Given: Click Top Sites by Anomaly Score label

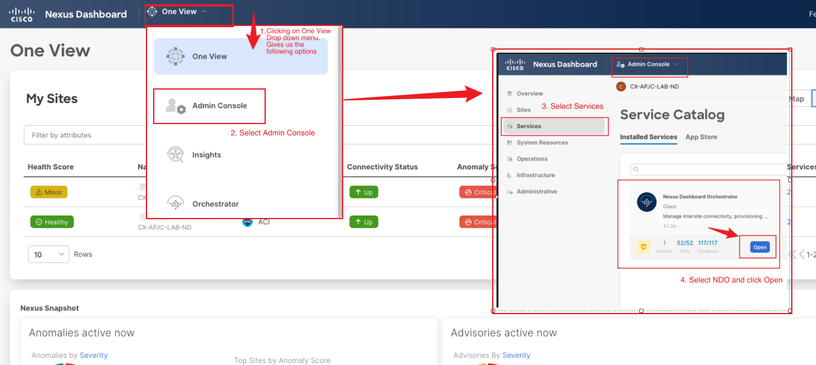Looking at the screenshot, I should 282,360.
